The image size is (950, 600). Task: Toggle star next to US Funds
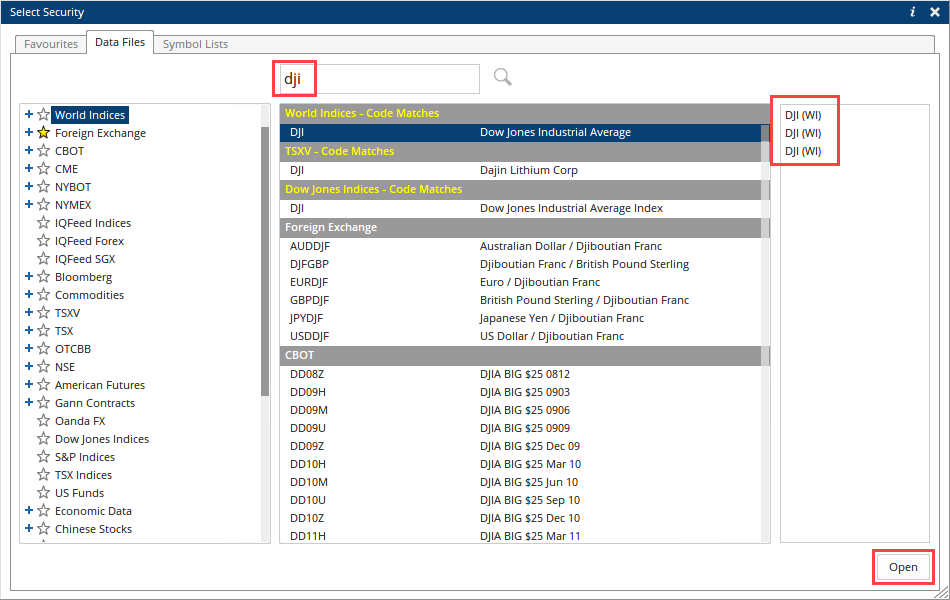44,492
